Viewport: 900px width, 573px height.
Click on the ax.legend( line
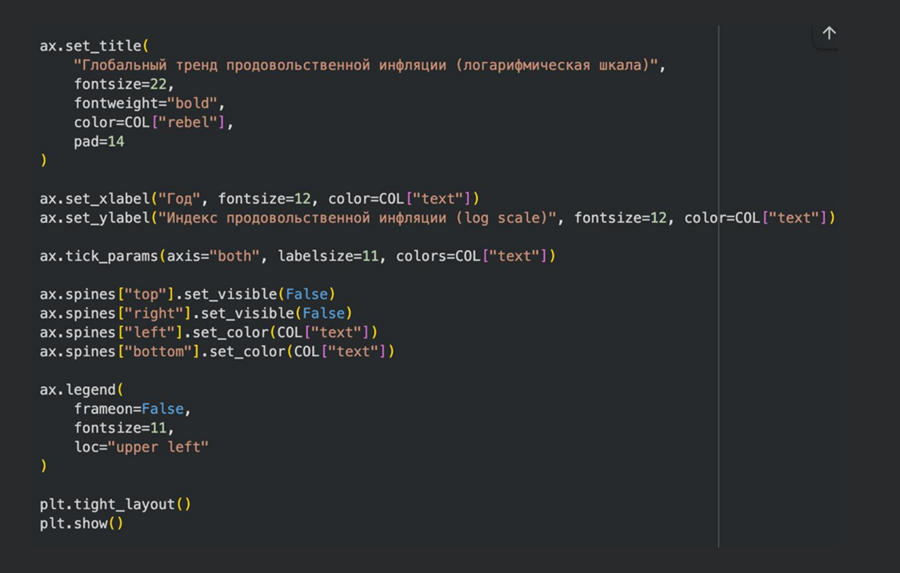tap(82, 390)
